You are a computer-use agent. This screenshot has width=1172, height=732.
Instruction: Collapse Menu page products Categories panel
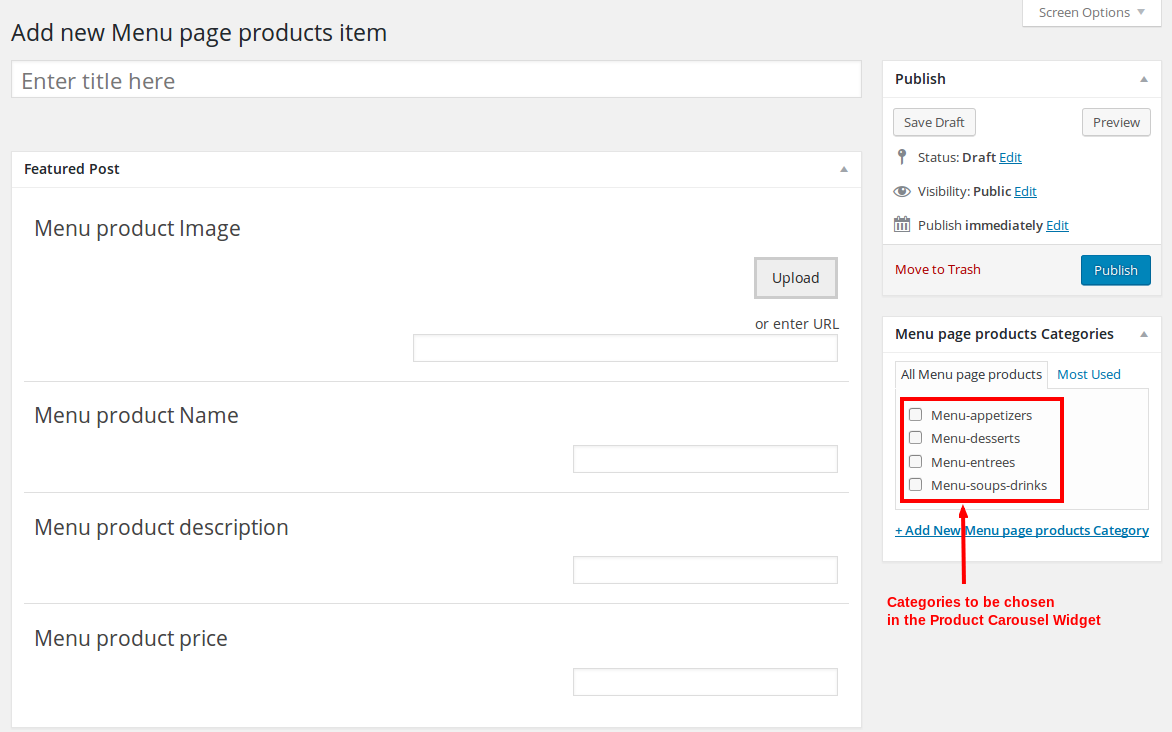tap(1143, 334)
